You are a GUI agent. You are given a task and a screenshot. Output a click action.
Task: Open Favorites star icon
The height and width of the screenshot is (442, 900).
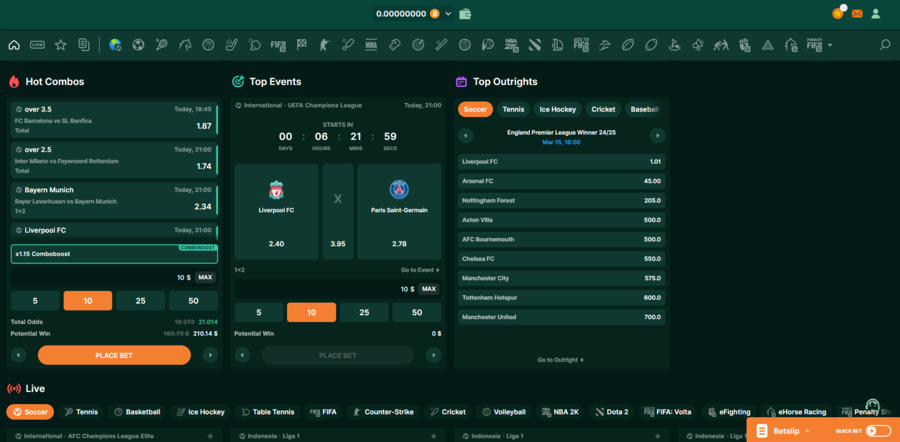click(x=61, y=45)
